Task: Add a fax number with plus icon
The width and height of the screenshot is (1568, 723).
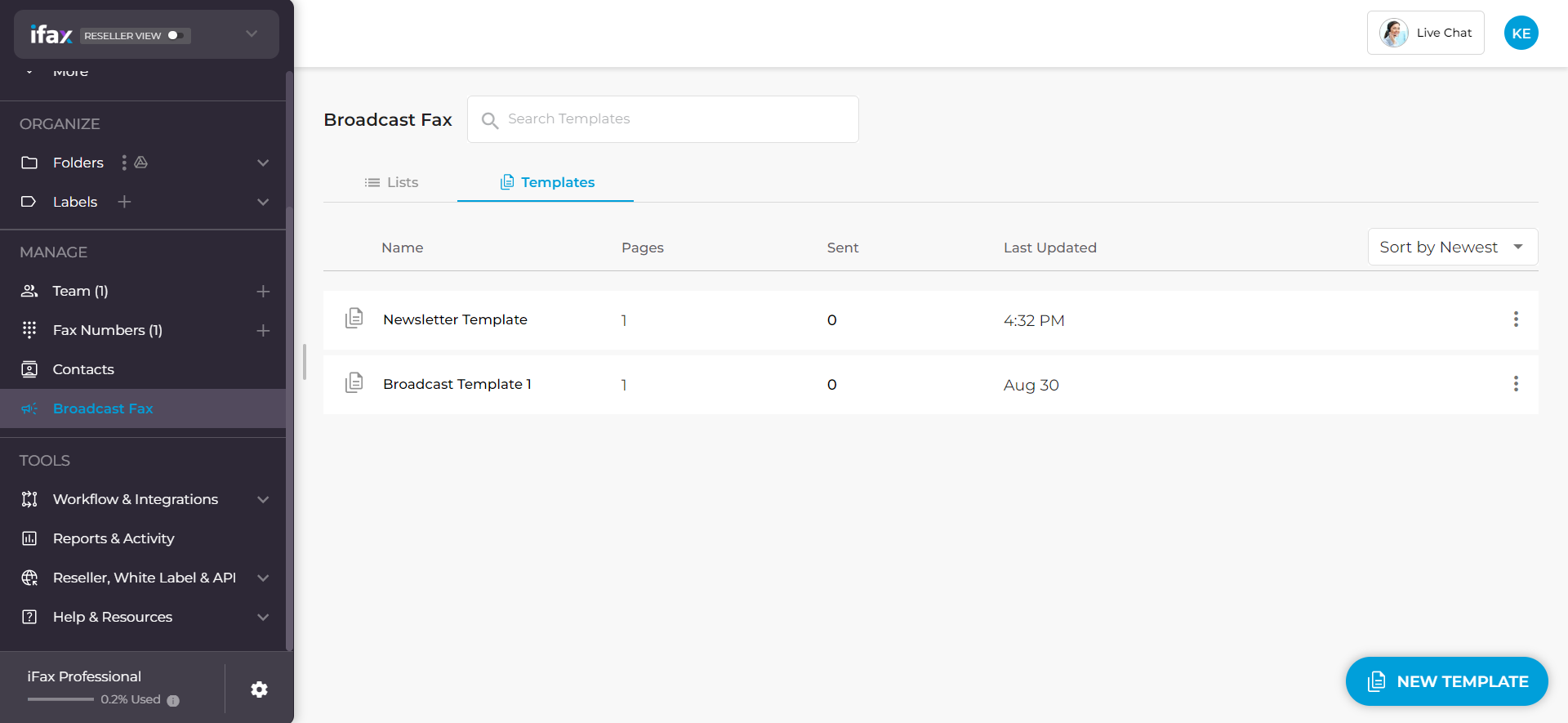Action: tap(263, 330)
